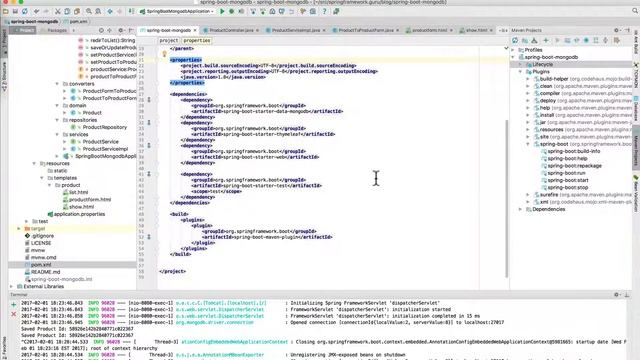The image size is (640, 360).
Task: Click the Find magnifier icon
Action: point(89,11)
